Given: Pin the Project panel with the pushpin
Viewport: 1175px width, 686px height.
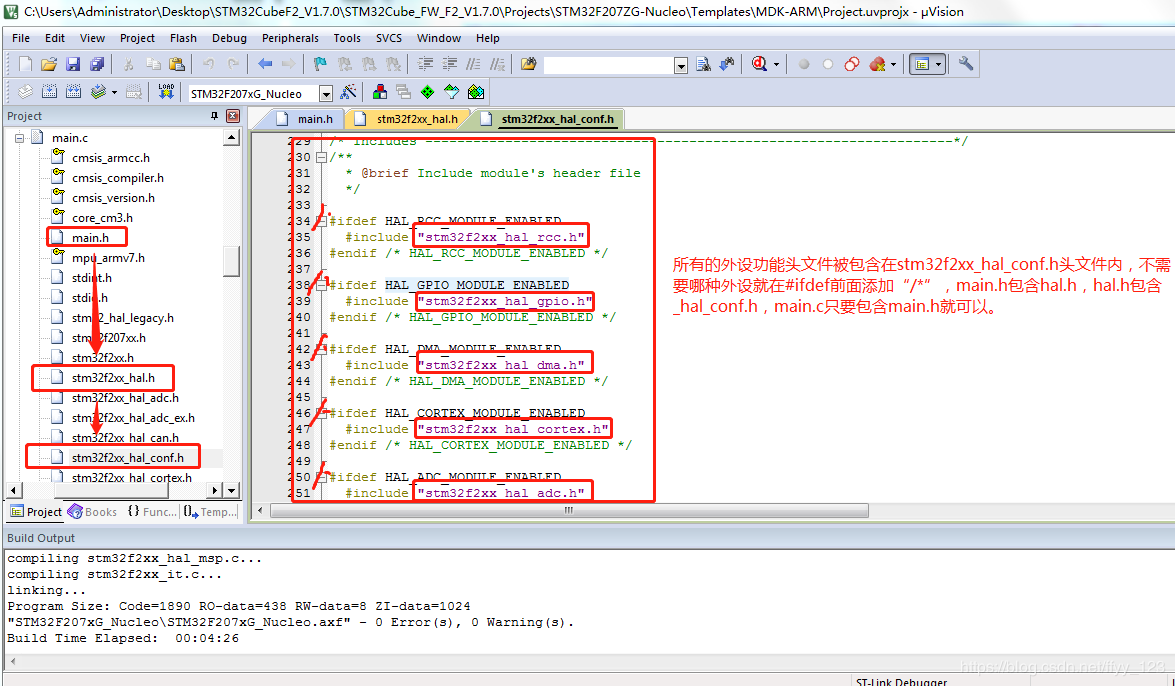Looking at the screenshot, I should tap(214, 116).
